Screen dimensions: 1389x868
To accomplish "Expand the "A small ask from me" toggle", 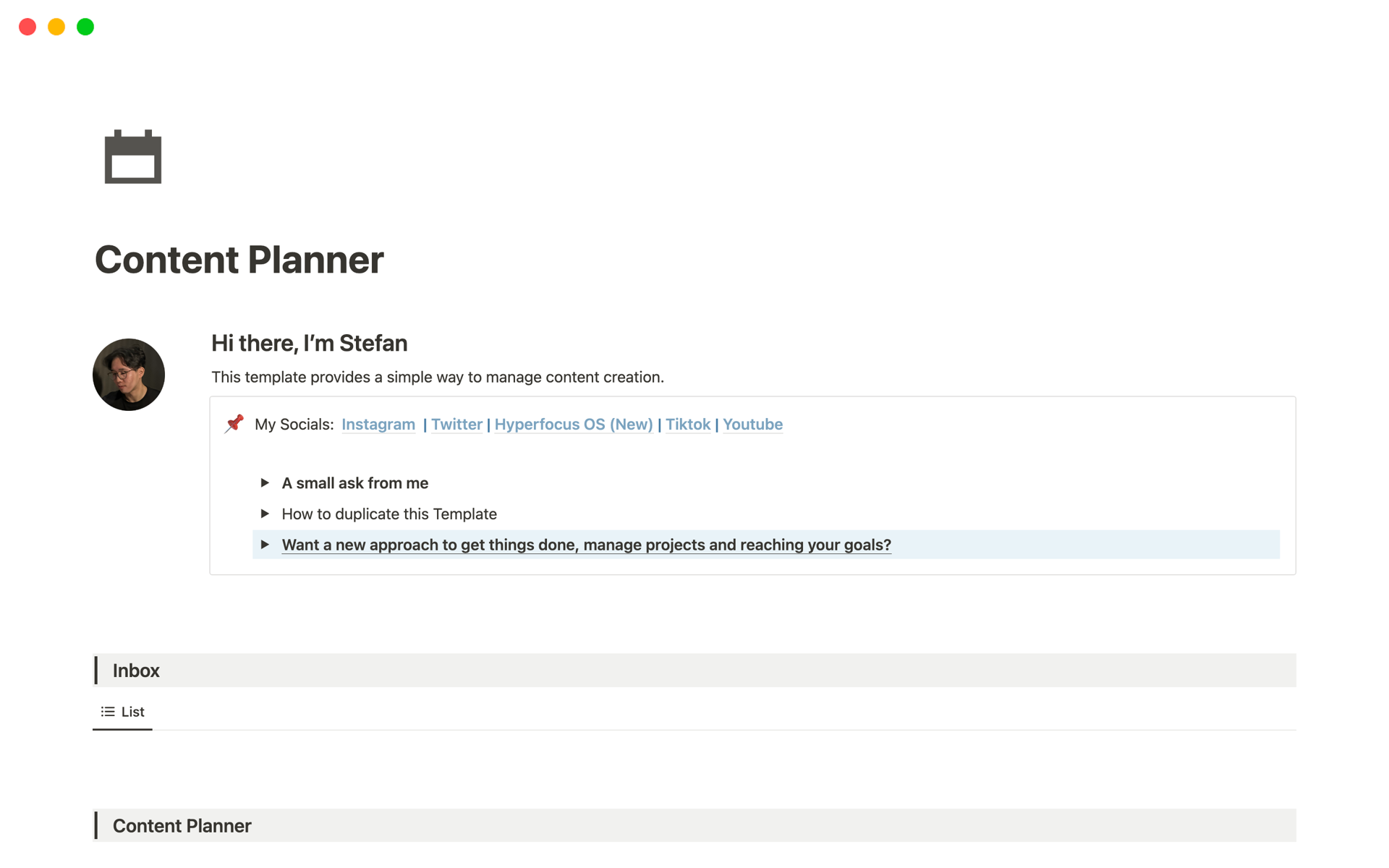I will 265,483.
